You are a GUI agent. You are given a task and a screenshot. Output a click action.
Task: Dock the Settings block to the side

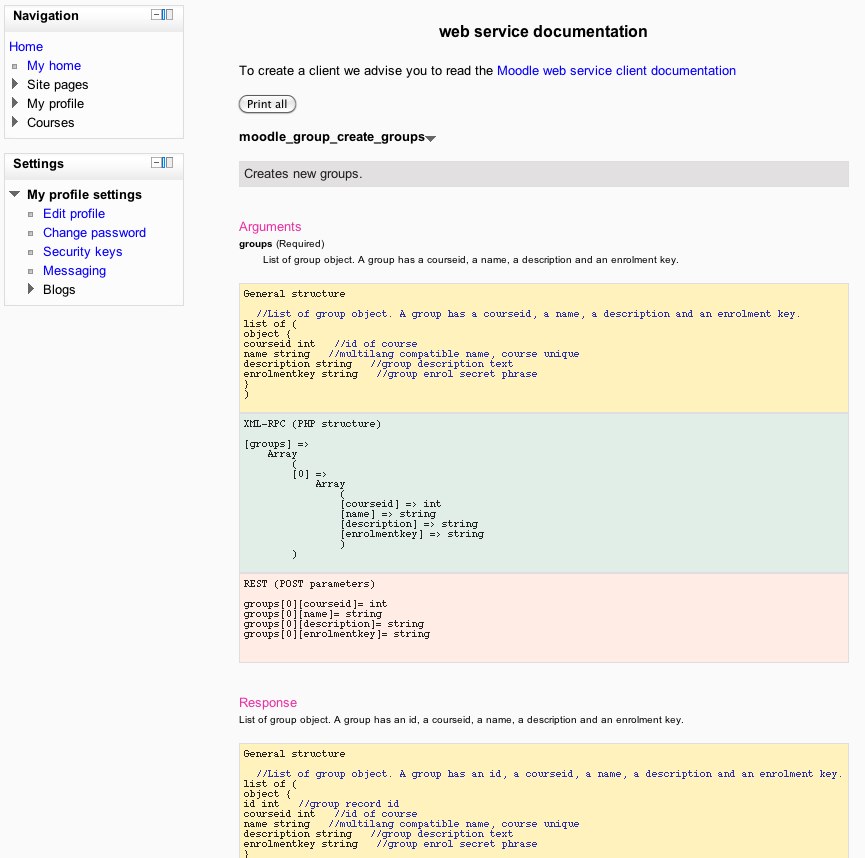(168, 163)
